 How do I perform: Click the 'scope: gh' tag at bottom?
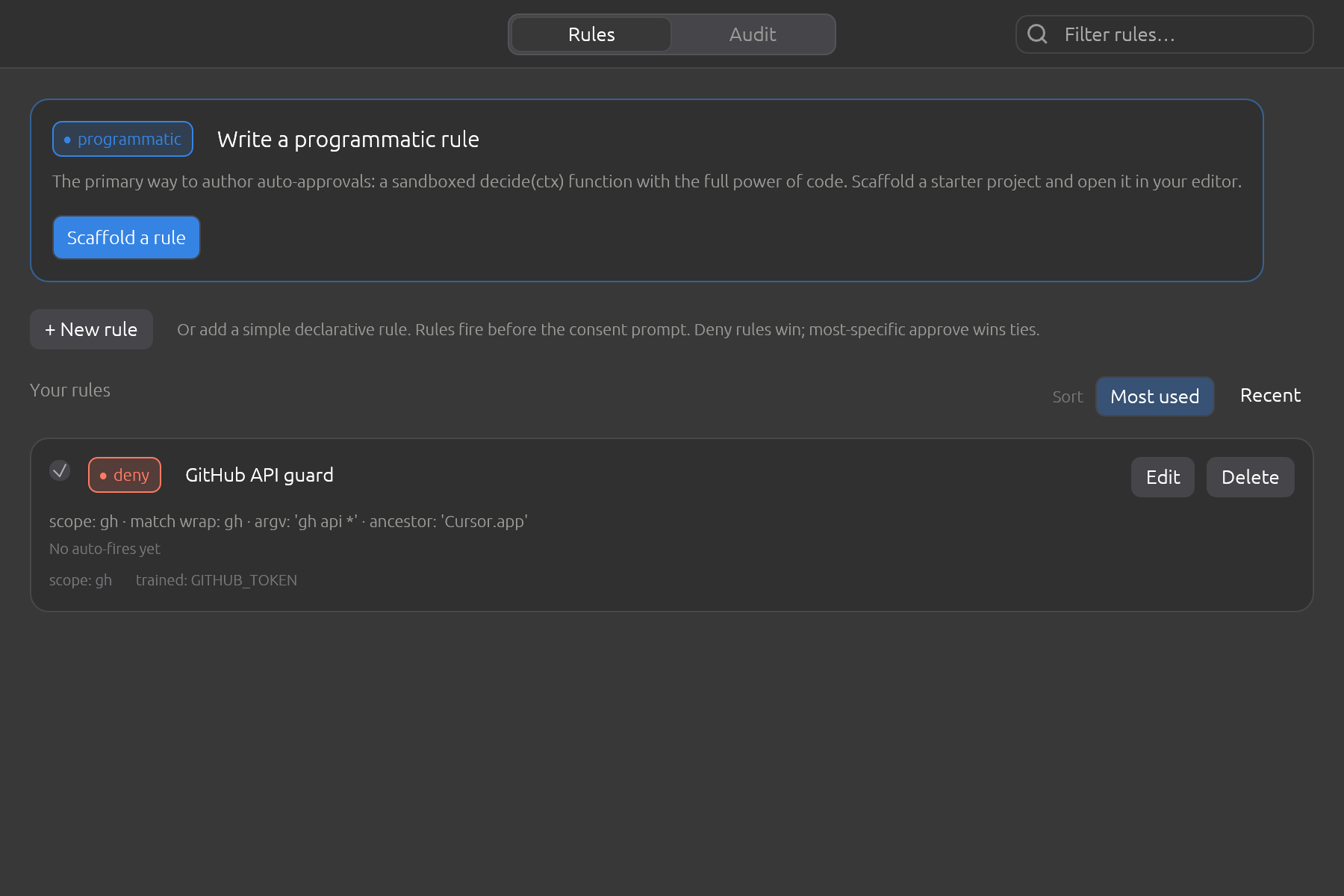tap(81, 580)
